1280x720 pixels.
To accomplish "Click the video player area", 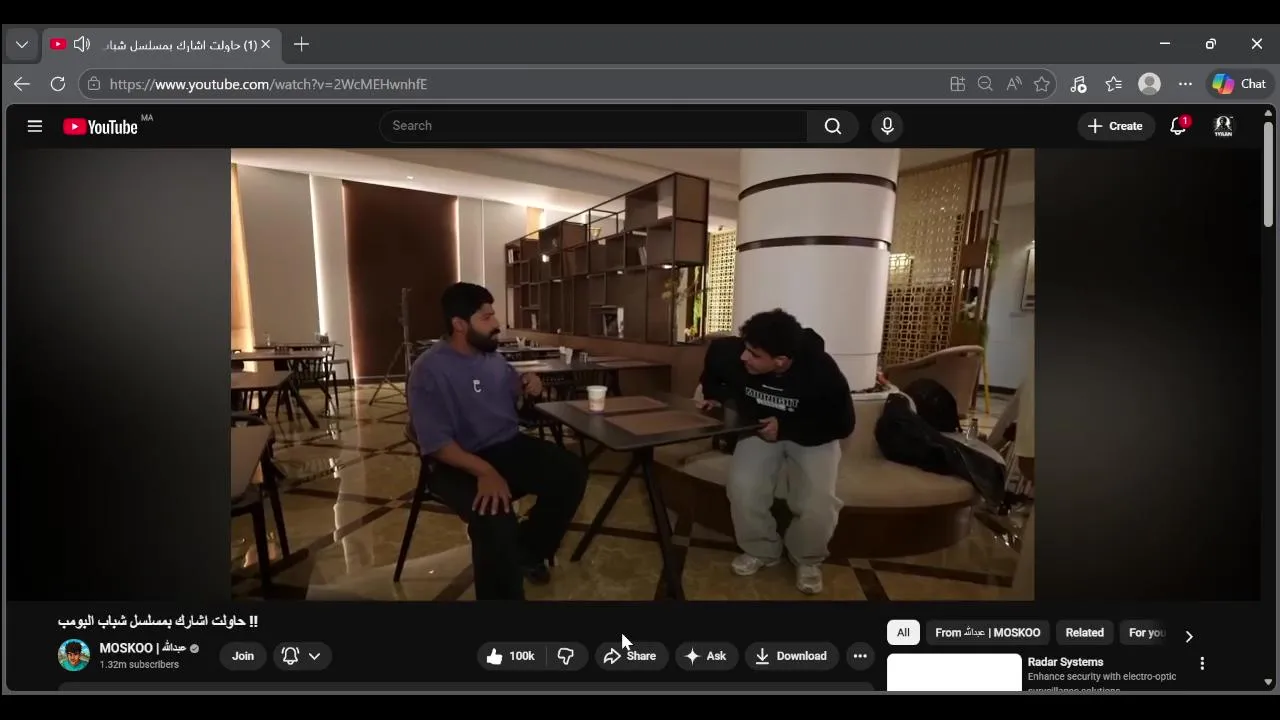I will point(632,375).
